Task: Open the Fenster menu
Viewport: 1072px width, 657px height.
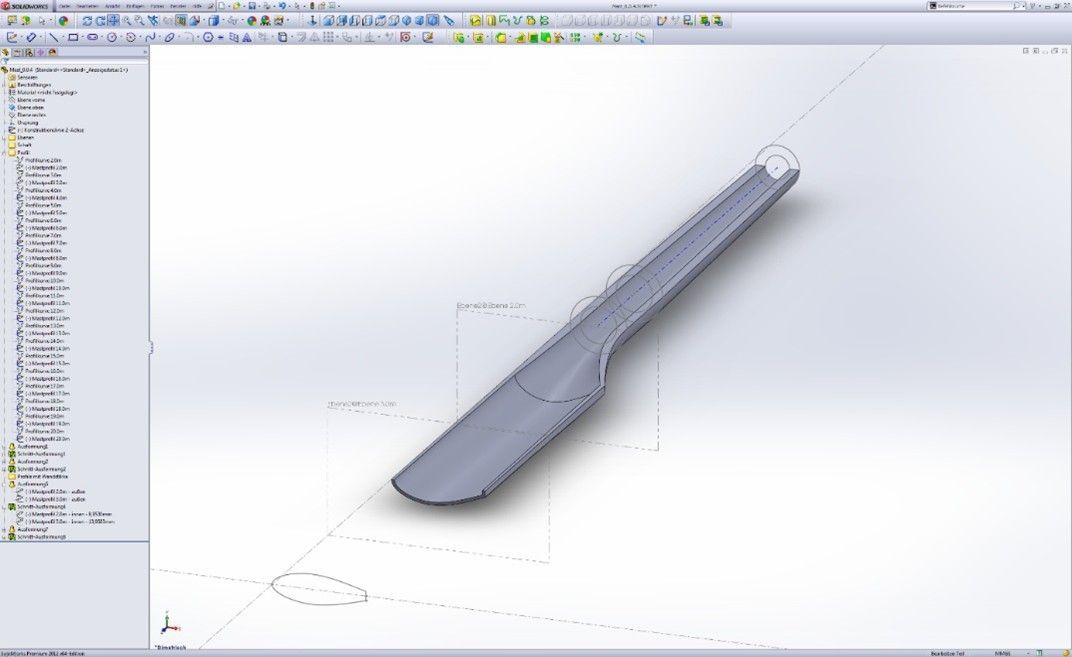Action: pos(178,5)
